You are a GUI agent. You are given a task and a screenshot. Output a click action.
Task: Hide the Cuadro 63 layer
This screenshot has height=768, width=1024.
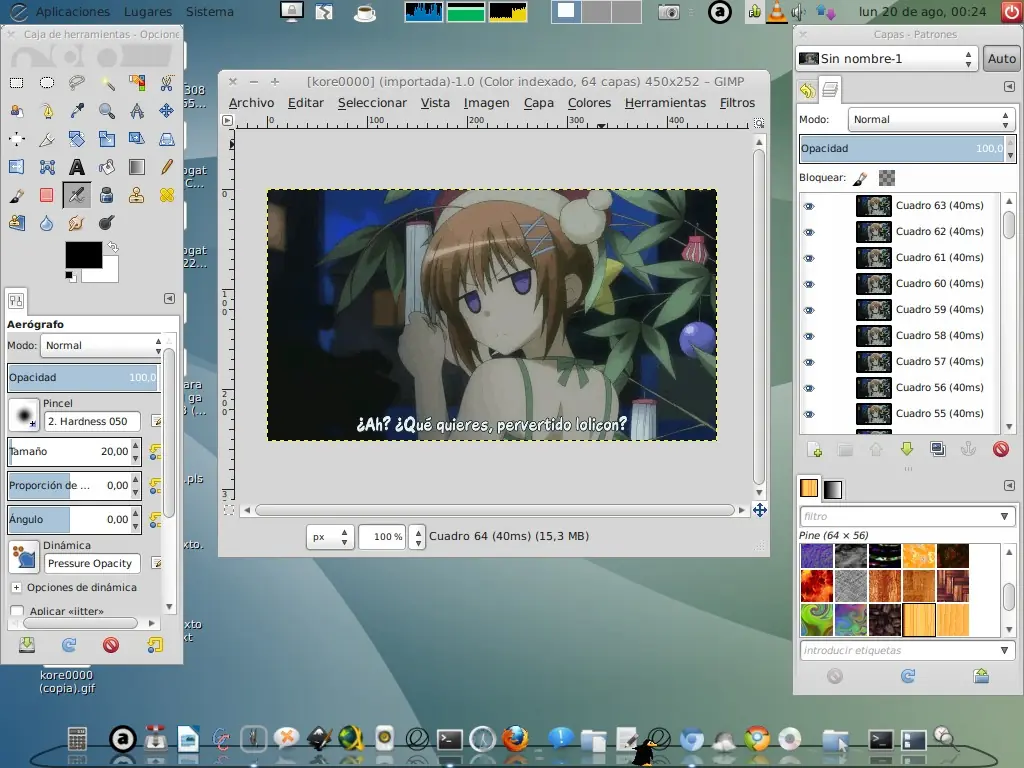(809, 206)
